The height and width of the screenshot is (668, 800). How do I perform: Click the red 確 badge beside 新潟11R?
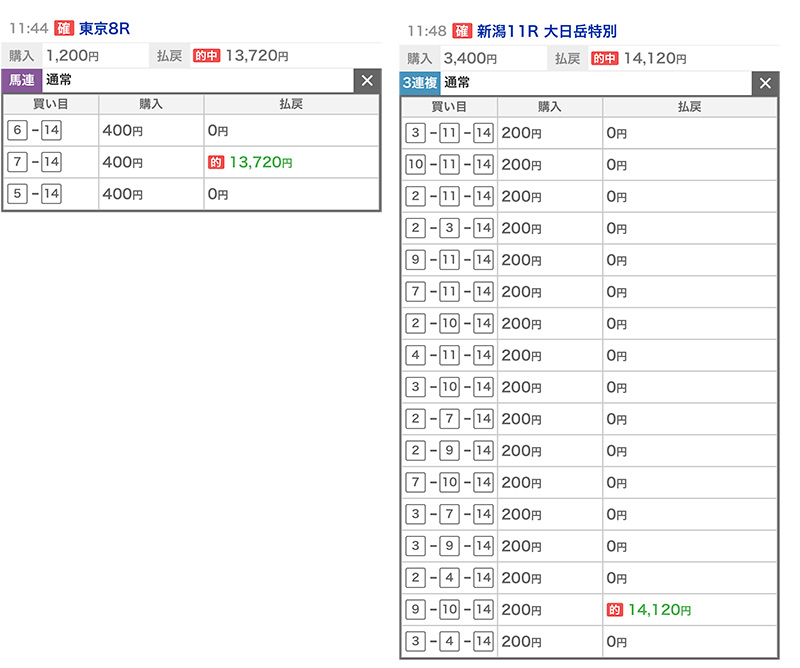[x=462, y=31]
